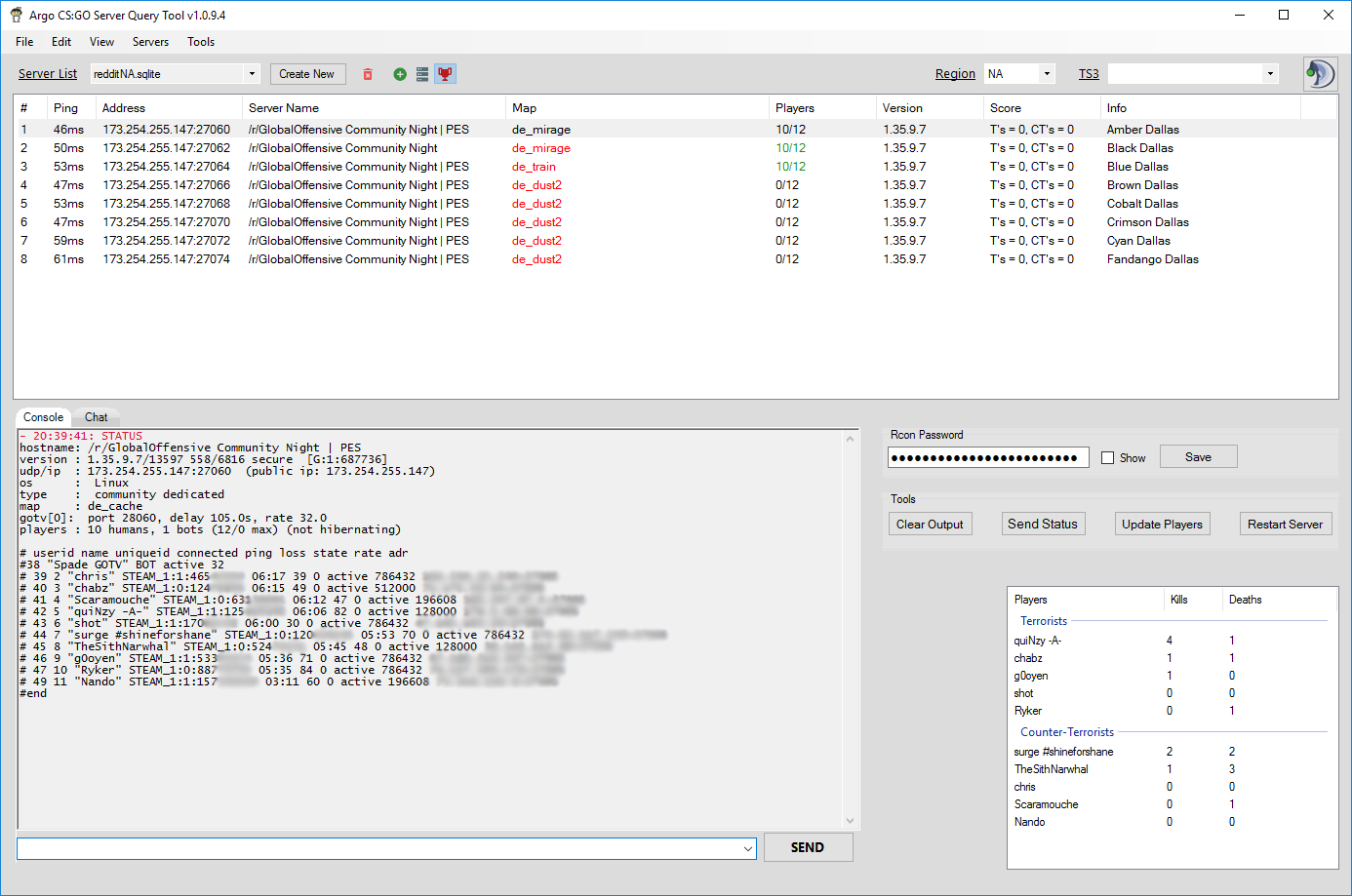Select the Cobalt Dallas server row
Screen dimensions: 1352x896
[675, 204]
